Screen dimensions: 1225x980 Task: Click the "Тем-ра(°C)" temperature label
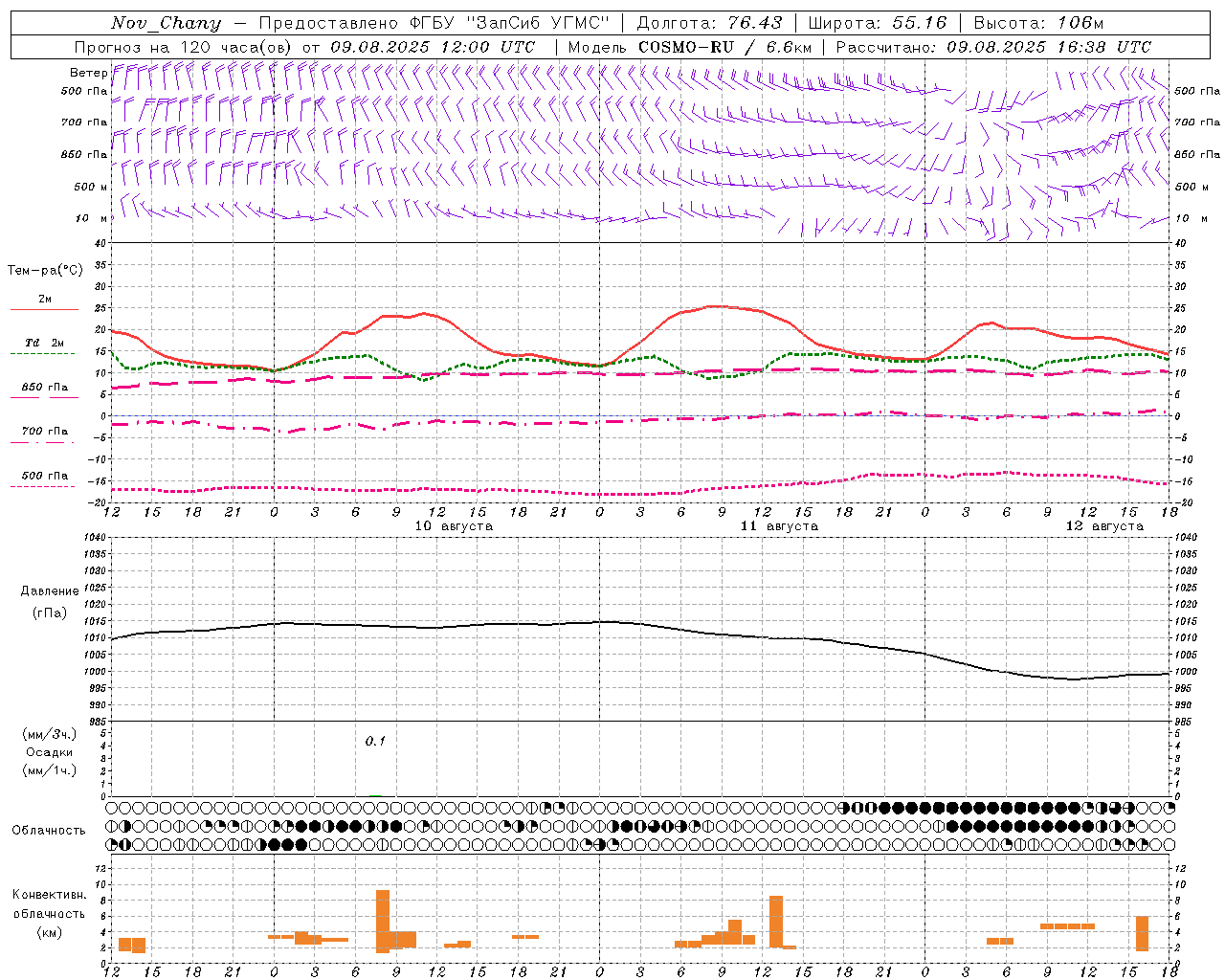point(45,270)
